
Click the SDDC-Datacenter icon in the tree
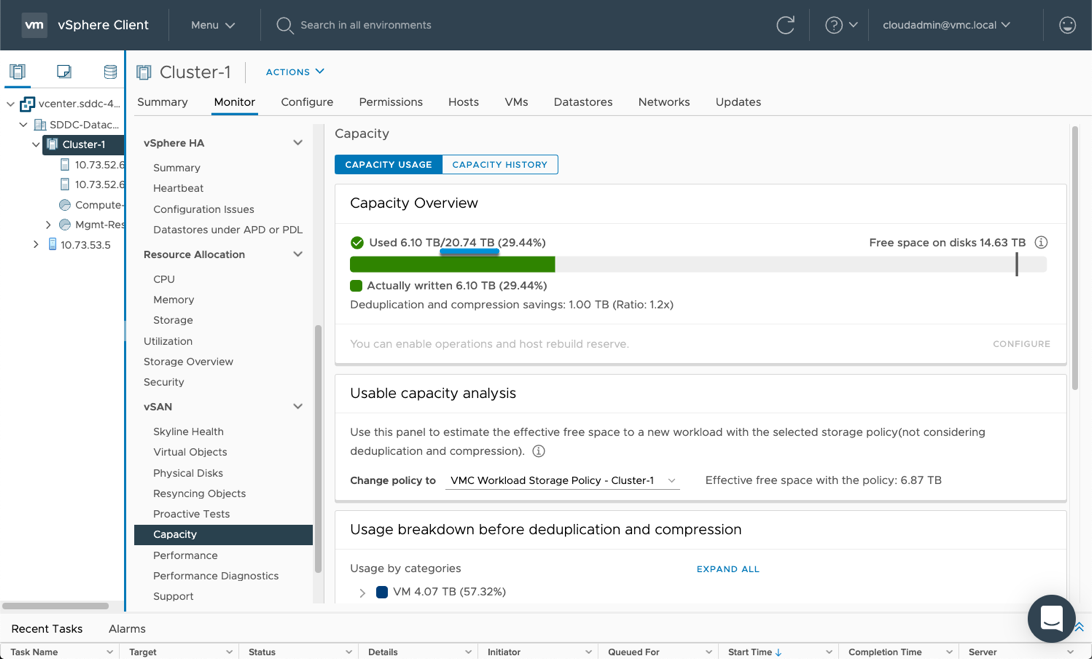[x=40, y=125]
